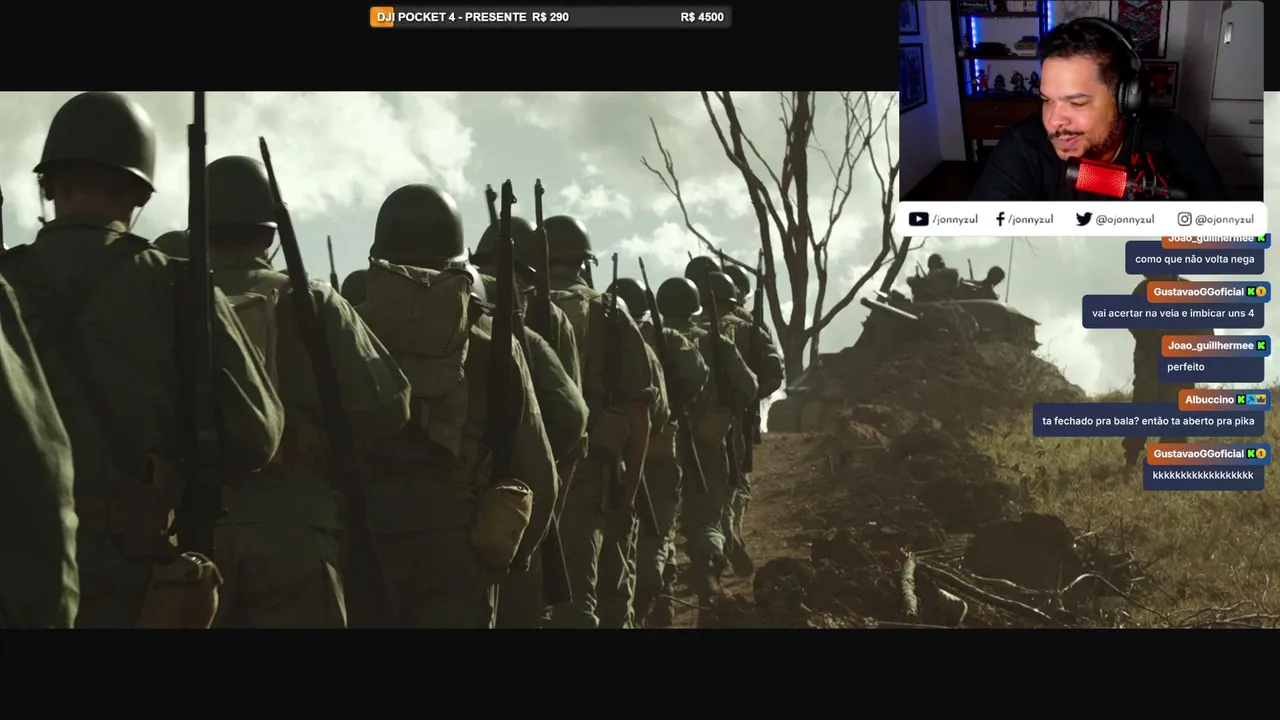Click the message 'ta fechado pra bala? então ta aberto pra pika'
The image size is (1280, 720).
coord(1148,421)
